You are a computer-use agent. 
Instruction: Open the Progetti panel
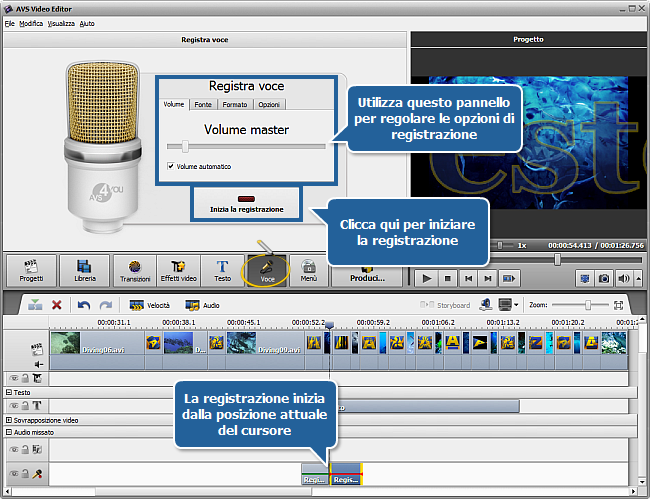tap(32, 271)
